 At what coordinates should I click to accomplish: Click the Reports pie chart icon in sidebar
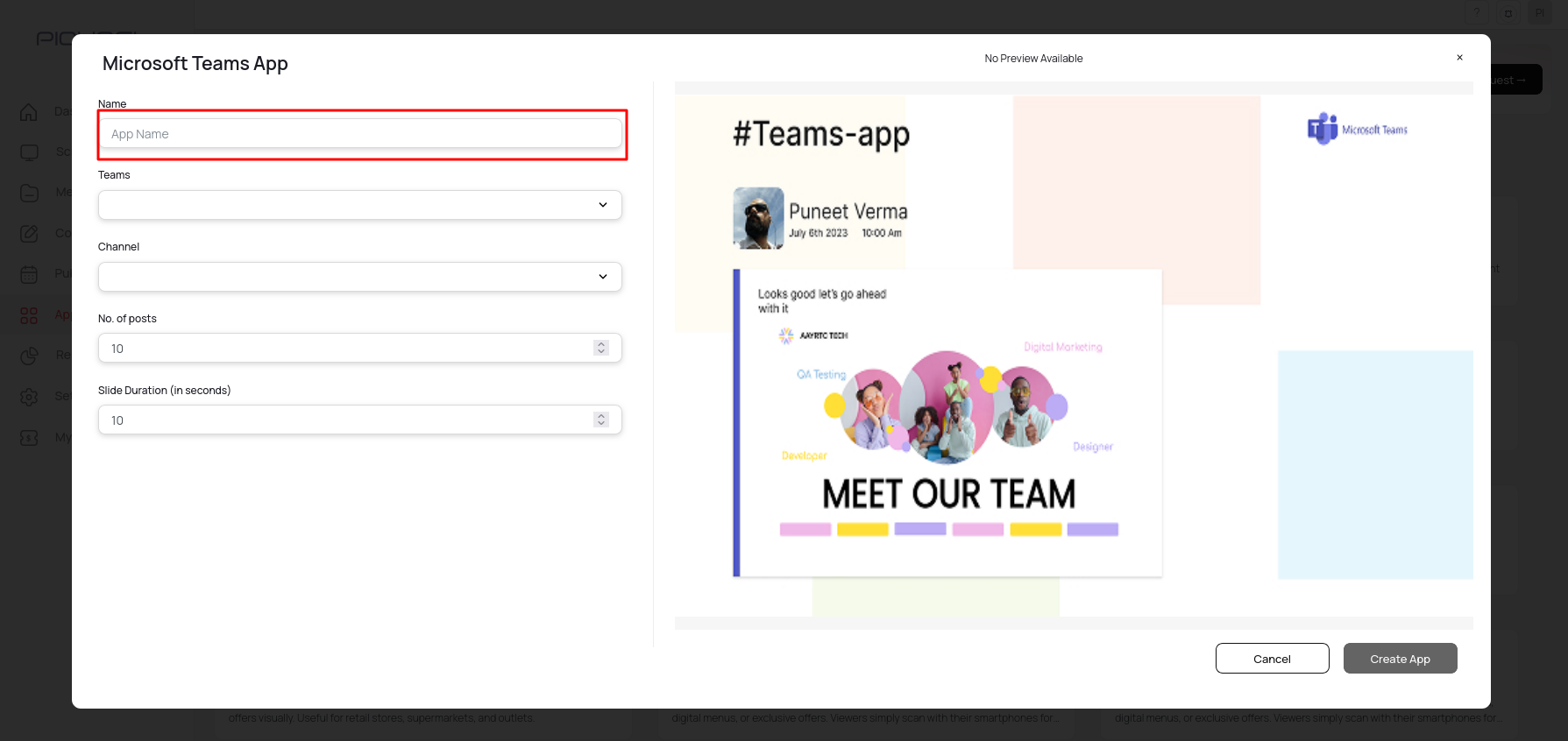(29, 356)
